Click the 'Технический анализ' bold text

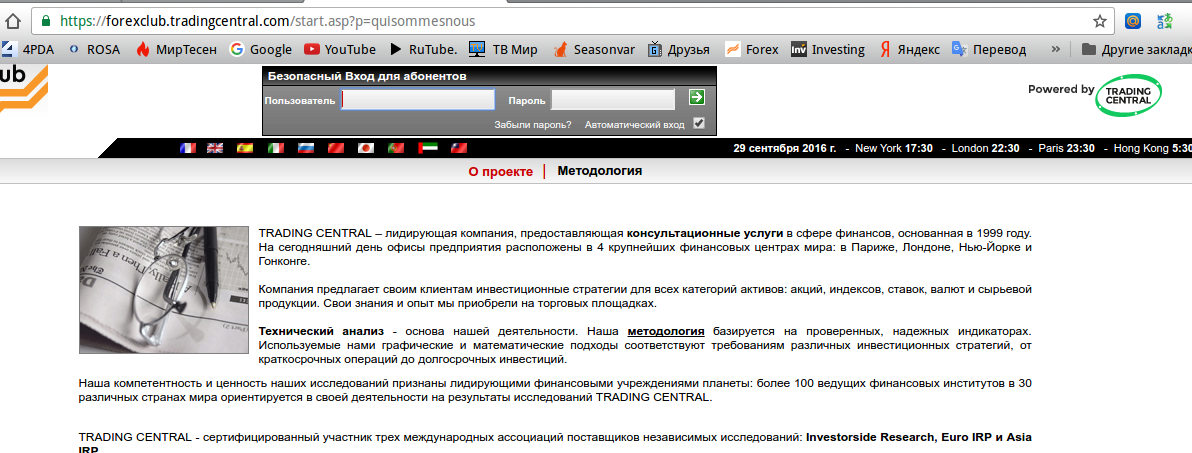[x=321, y=331]
